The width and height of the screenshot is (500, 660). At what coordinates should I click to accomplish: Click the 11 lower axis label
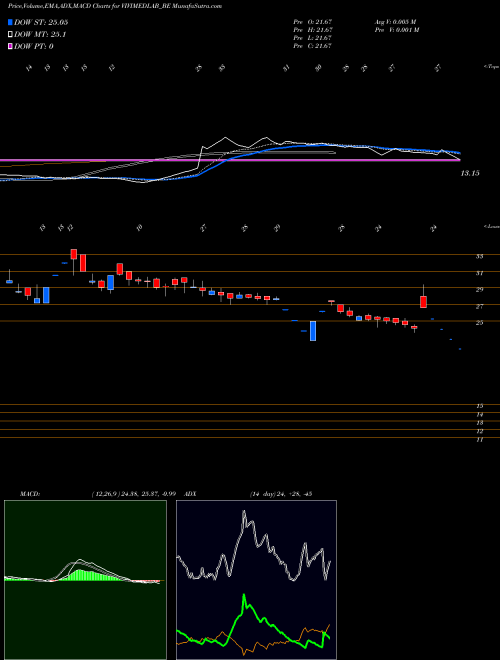coord(479,439)
